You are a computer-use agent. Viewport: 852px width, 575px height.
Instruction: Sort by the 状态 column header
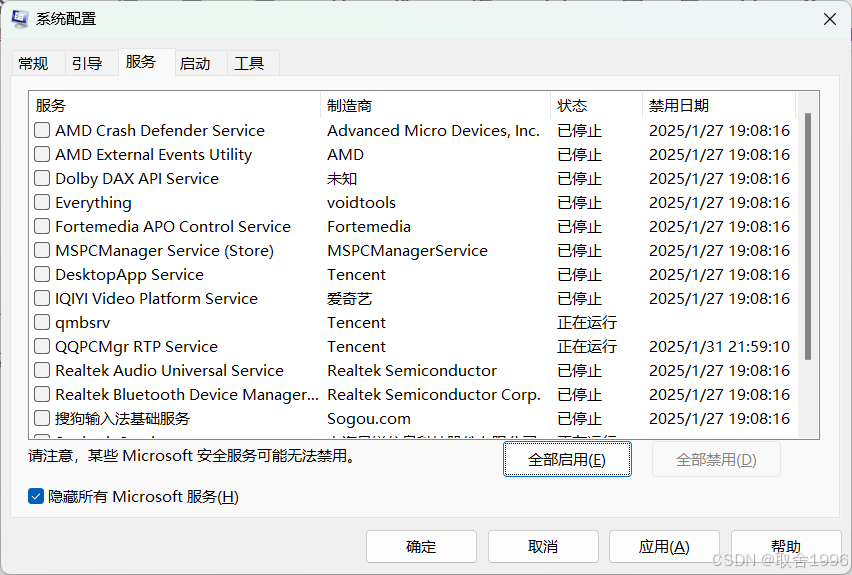click(x=597, y=105)
